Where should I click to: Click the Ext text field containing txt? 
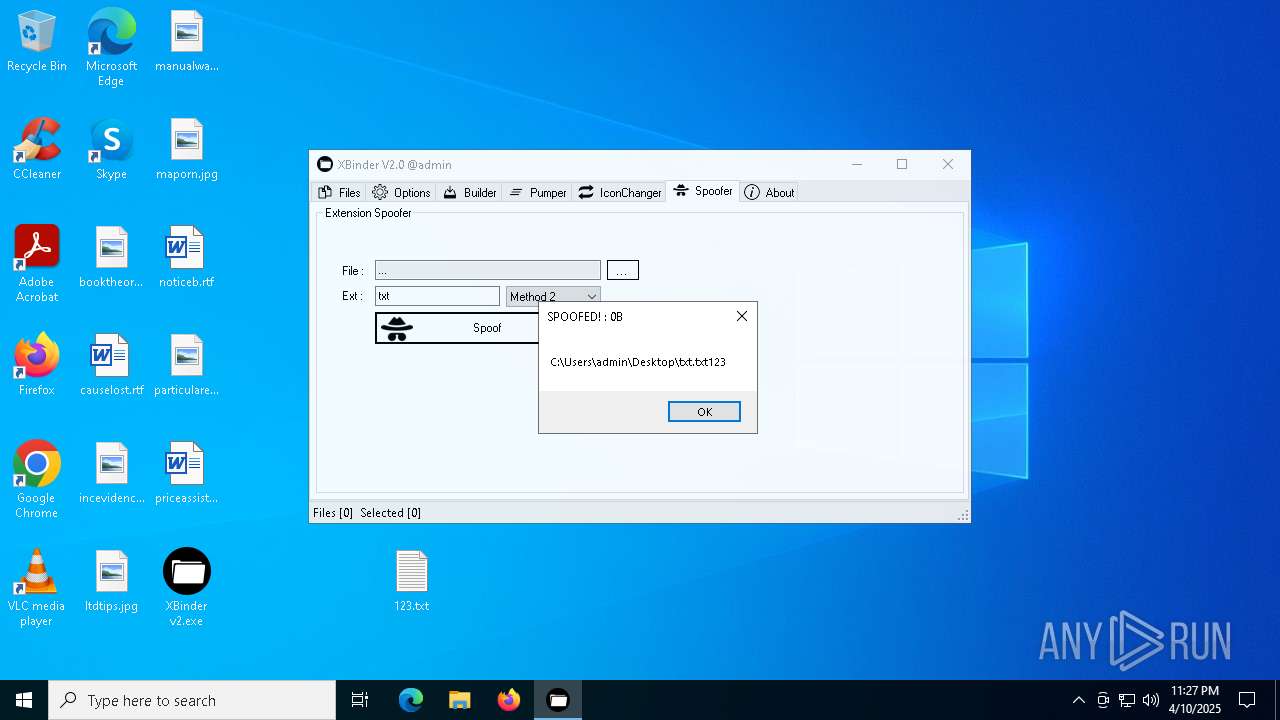tap(437, 296)
